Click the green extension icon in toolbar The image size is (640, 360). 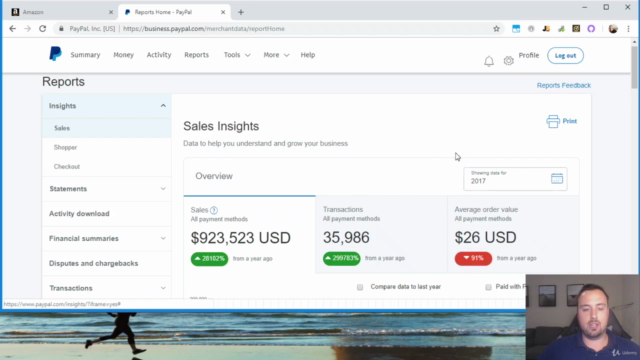(x=561, y=29)
